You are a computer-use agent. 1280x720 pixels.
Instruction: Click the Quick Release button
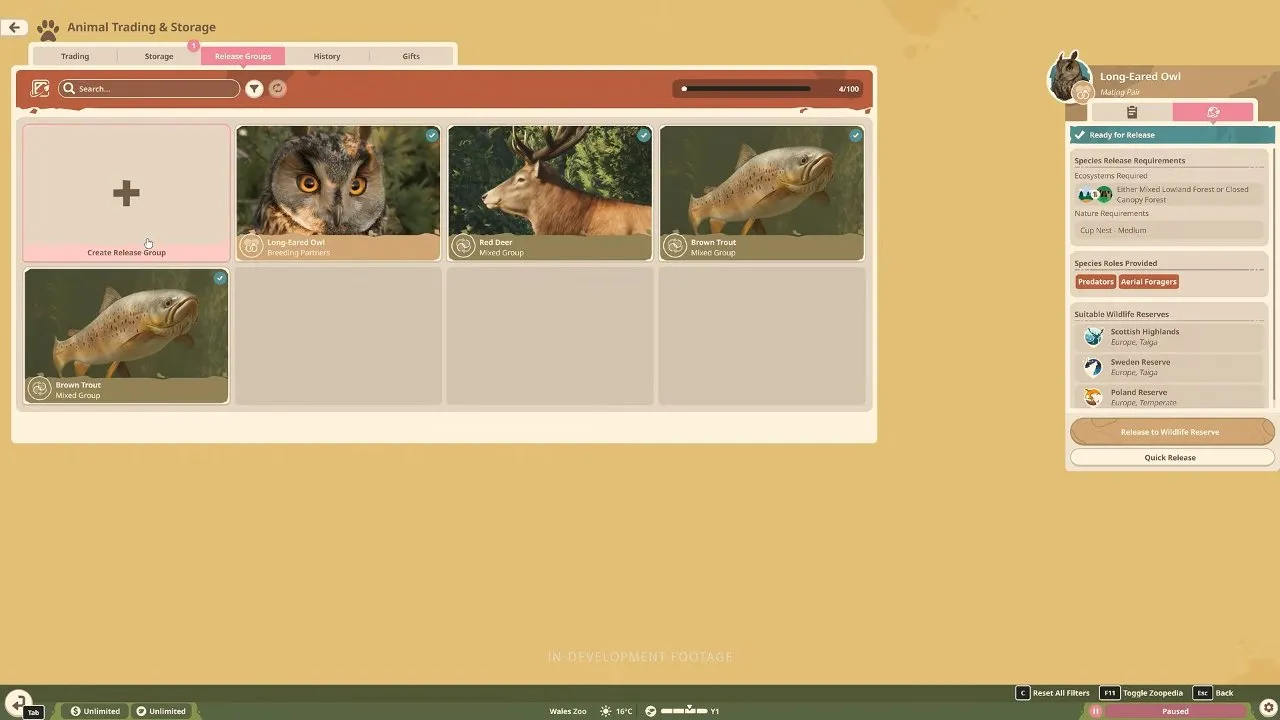point(1172,457)
